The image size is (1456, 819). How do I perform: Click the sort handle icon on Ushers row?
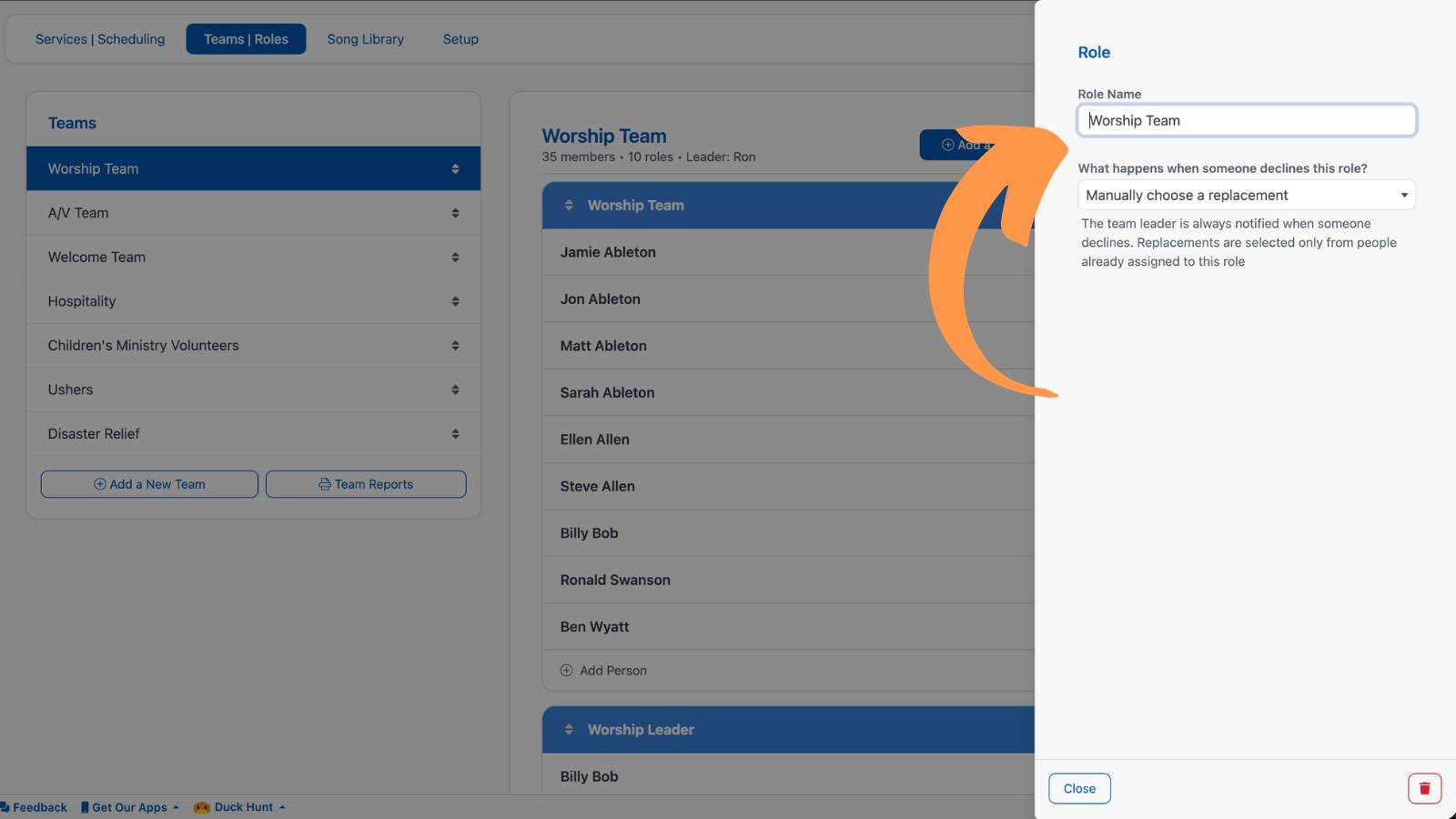(455, 389)
